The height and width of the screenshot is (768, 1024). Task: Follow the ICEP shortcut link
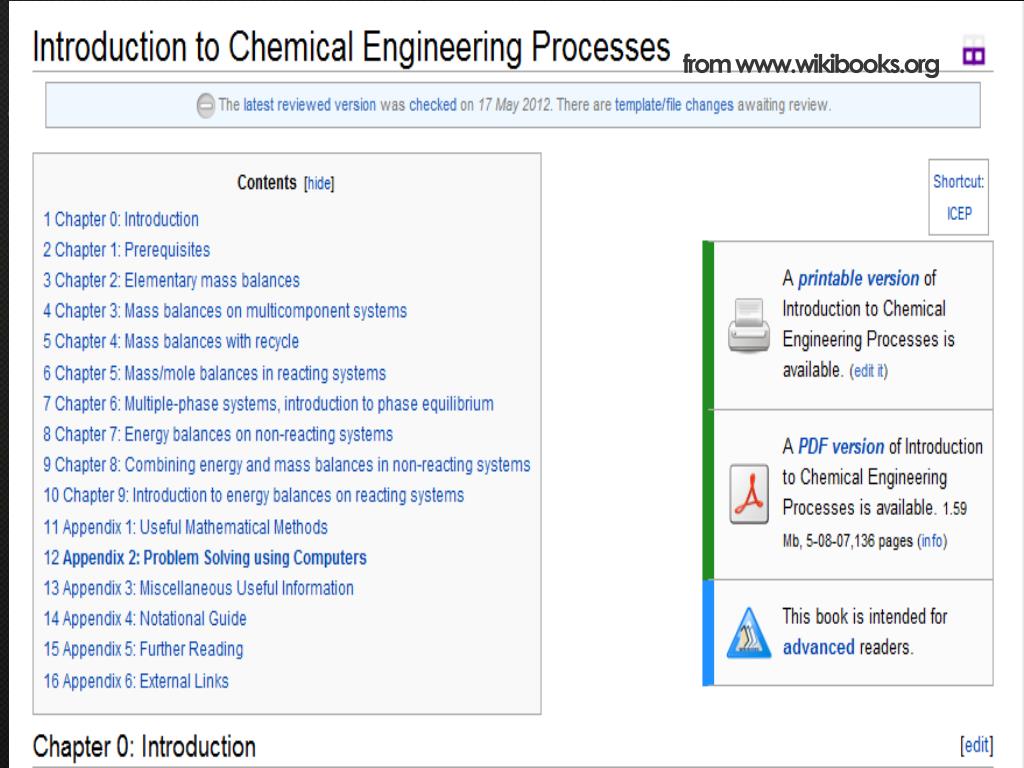click(959, 214)
